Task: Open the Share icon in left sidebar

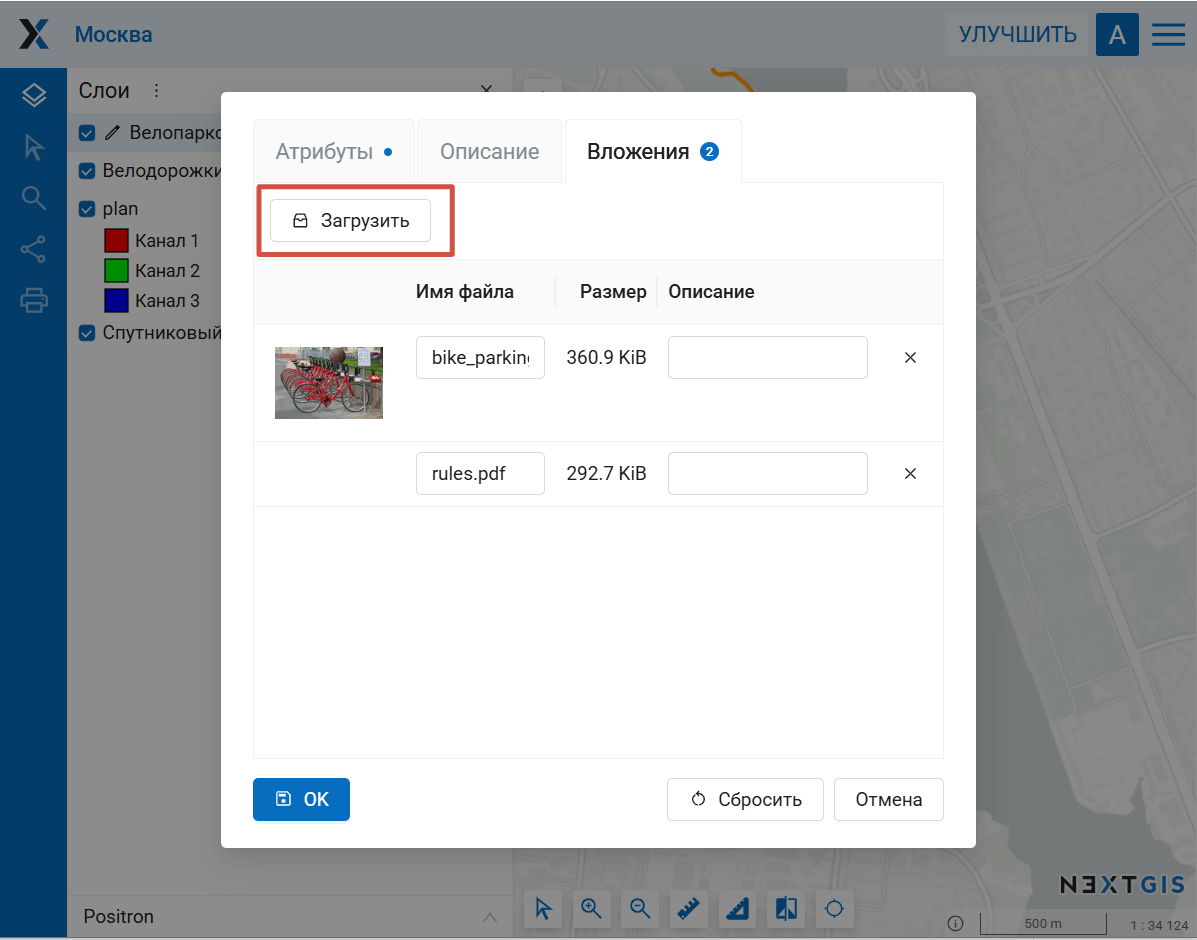Action: (x=34, y=249)
